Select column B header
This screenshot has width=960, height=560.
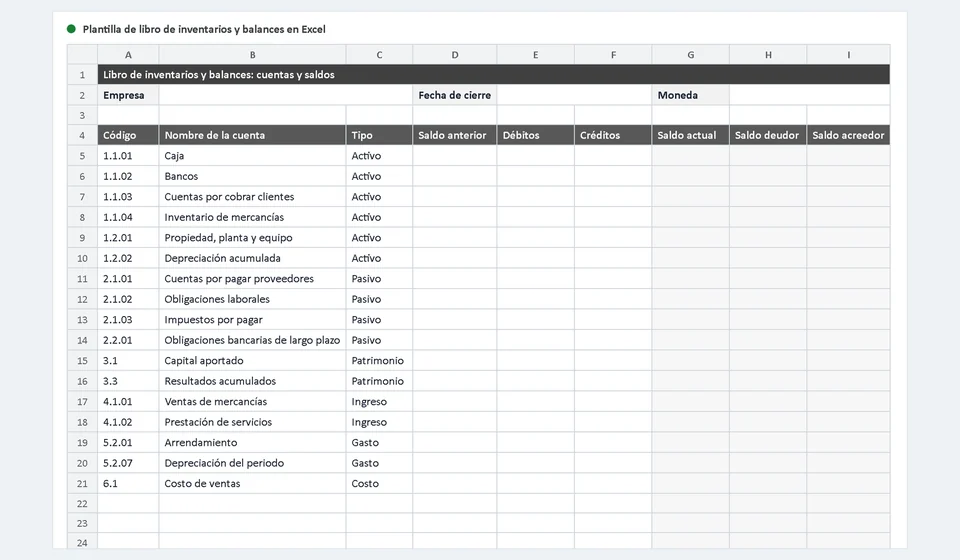point(252,54)
